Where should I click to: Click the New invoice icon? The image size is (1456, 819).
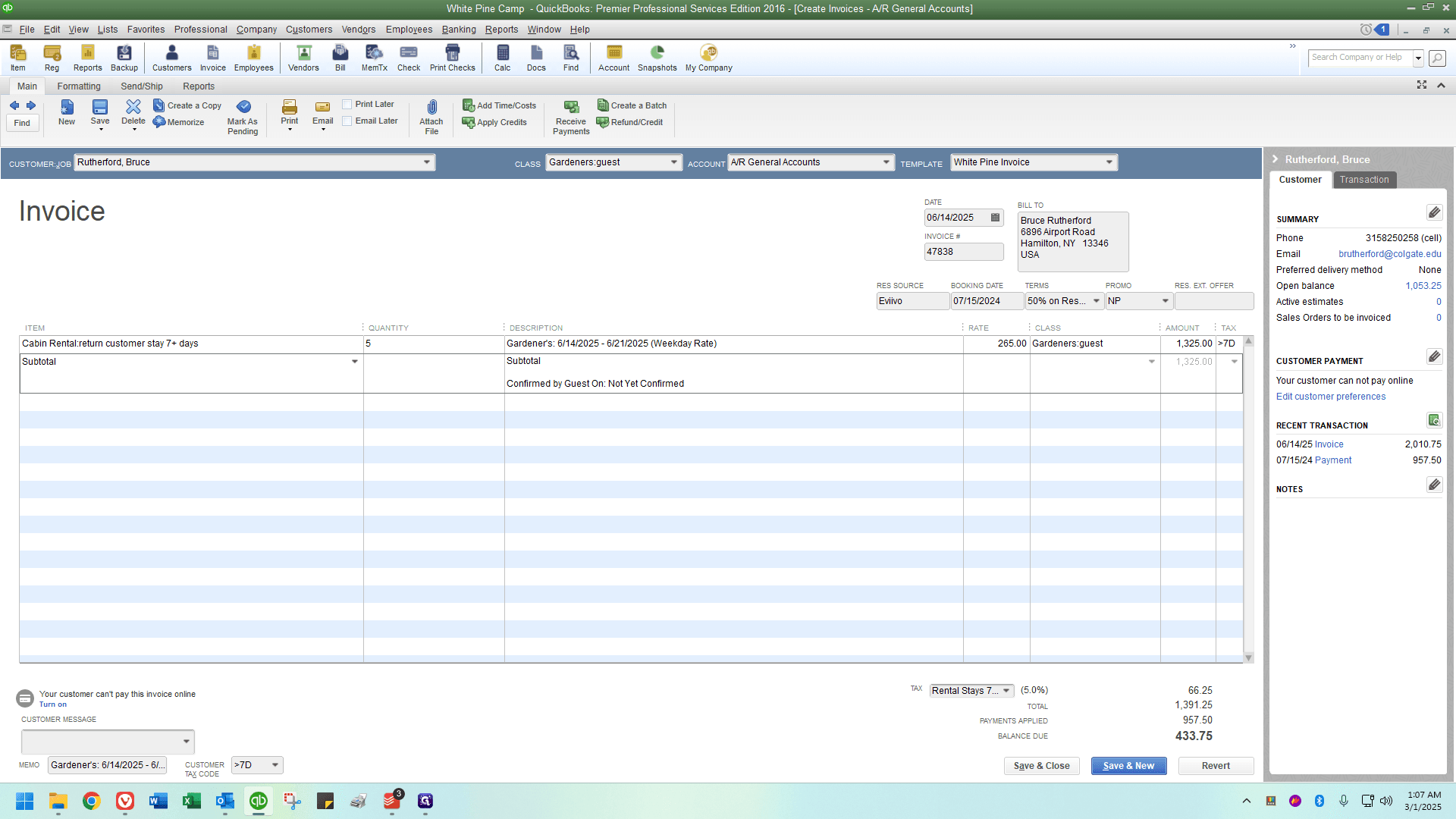tap(67, 112)
